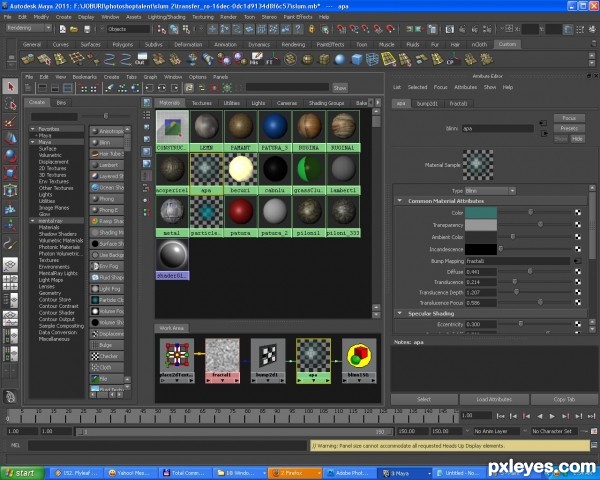Image resolution: width=600 pixels, height=480 pixels.
Task: Switch to the Bins tab
Action: click(x=61, y=103)
